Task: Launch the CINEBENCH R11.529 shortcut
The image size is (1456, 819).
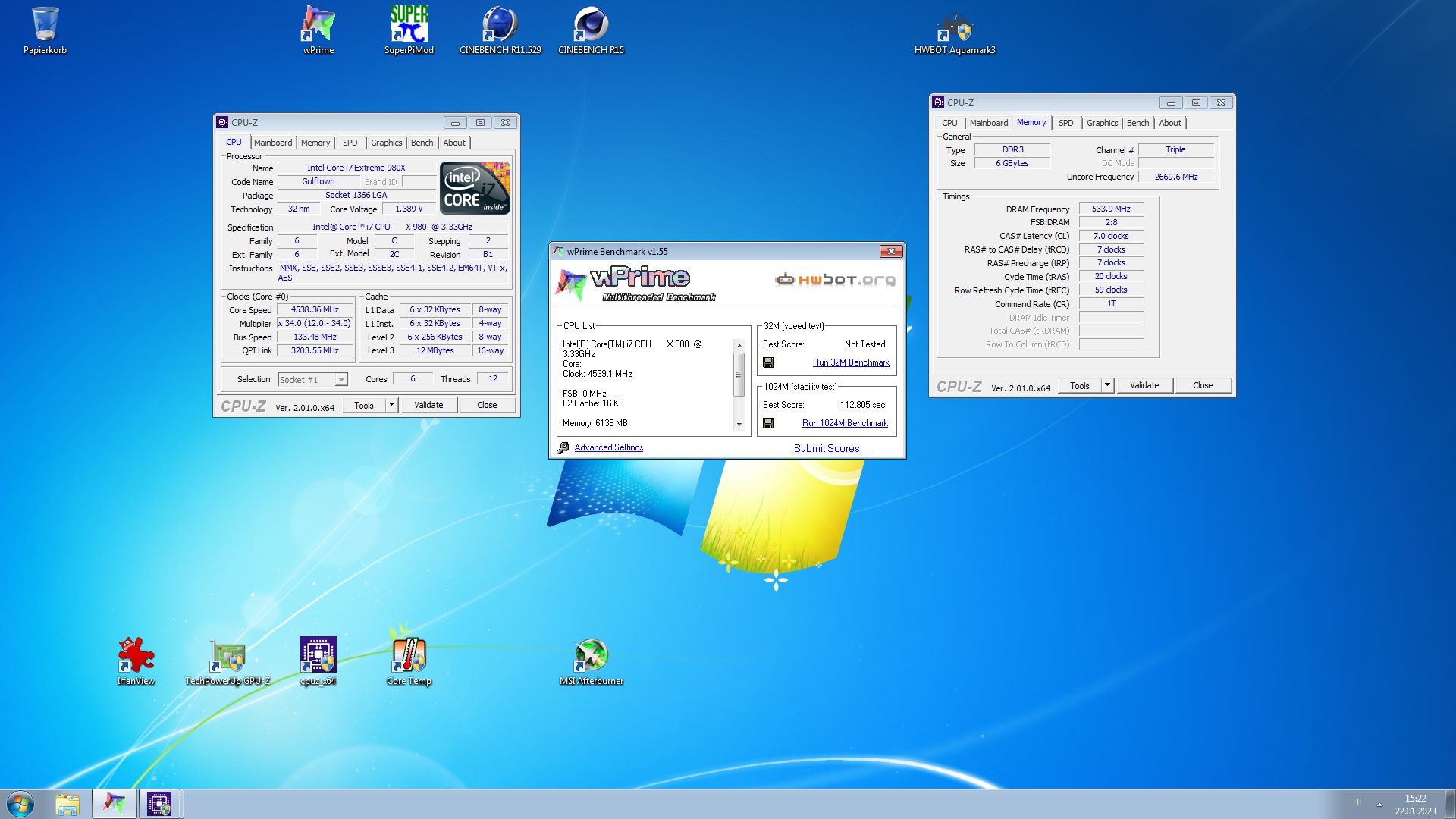Action: pos(500,30)
